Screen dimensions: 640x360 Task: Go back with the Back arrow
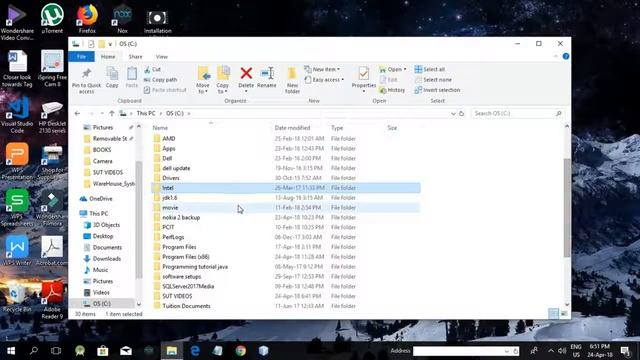78,113
